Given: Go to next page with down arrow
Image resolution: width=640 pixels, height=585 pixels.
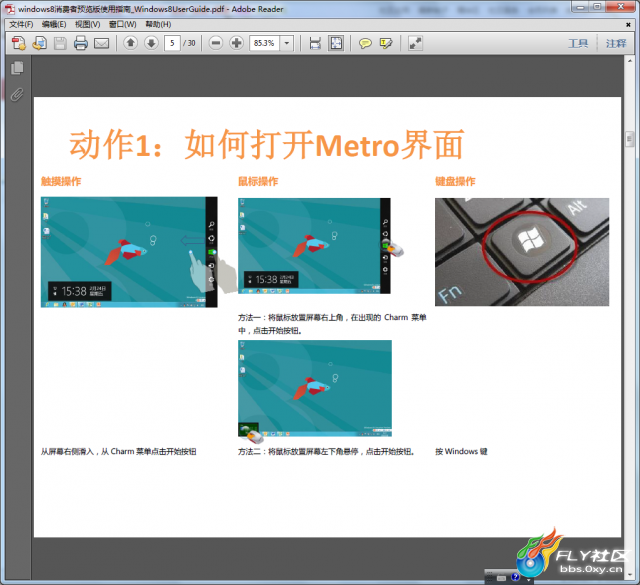Looking at the screenshot, I should click(x=151, y=43).
